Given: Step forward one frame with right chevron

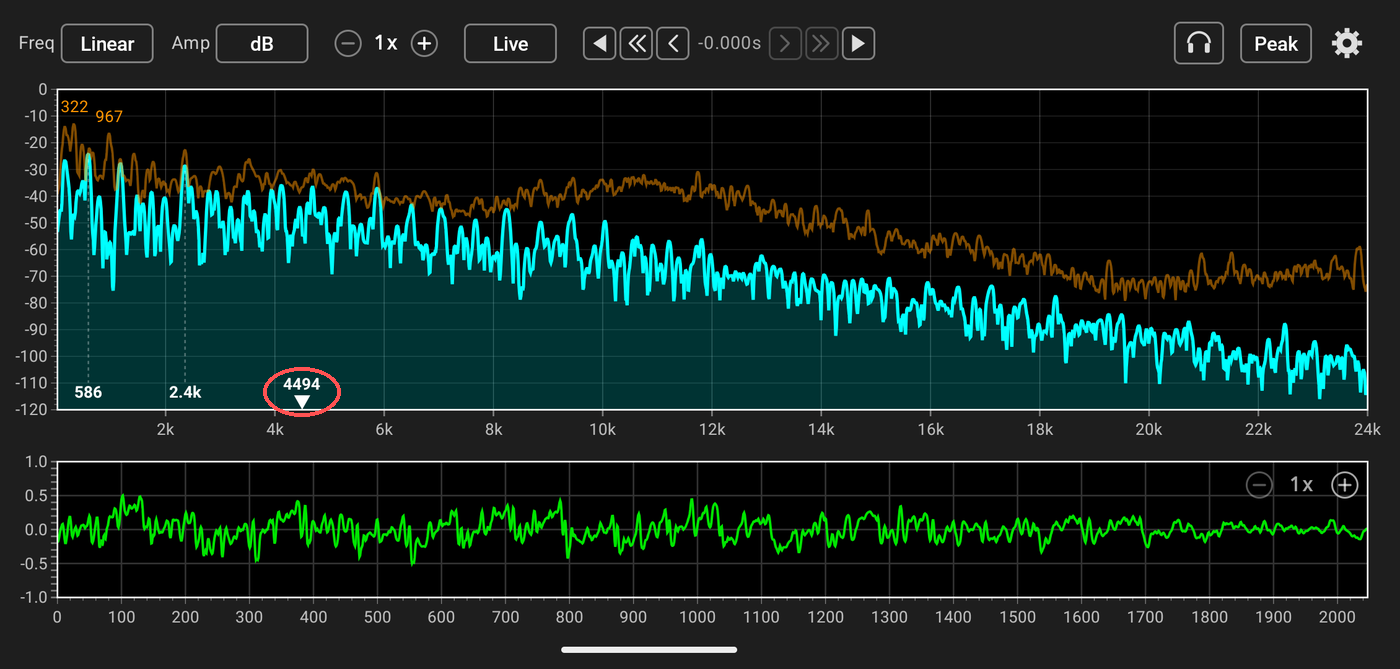Looking at the screenshot, I should coord(785,43).
